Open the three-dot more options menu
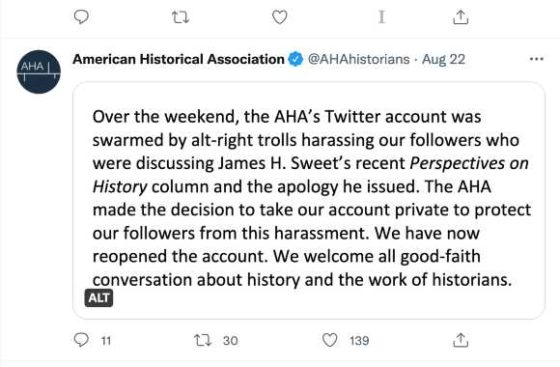 [536, 59]
